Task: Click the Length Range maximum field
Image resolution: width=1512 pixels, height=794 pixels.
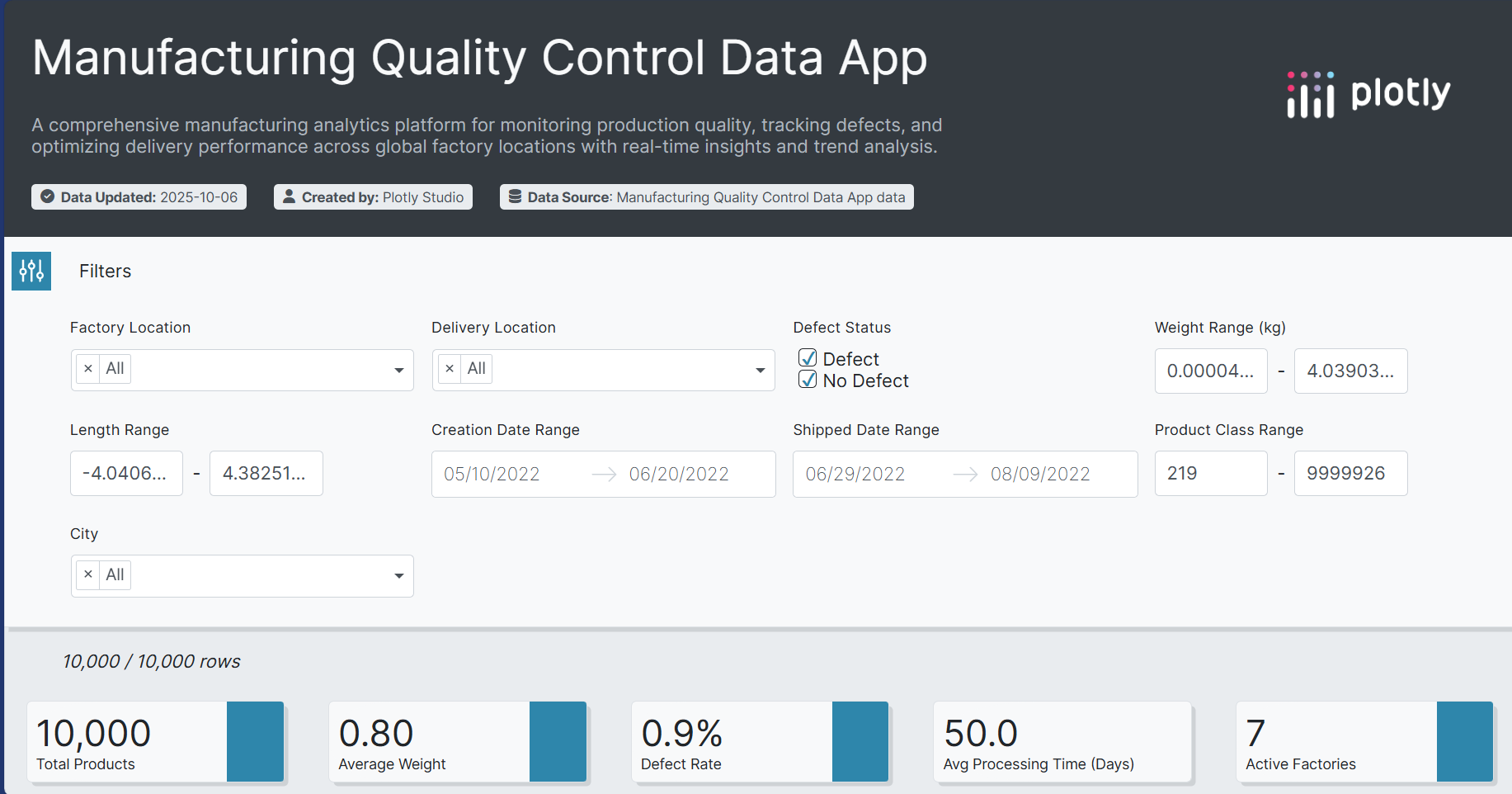Action: tap(266, 474)
